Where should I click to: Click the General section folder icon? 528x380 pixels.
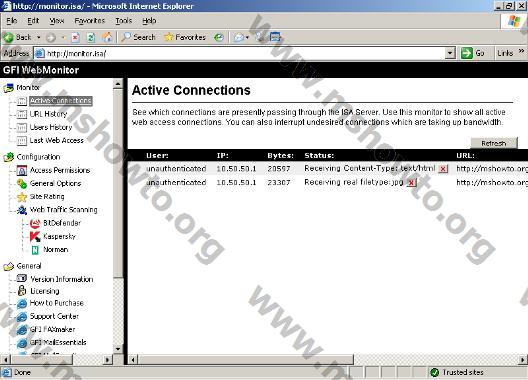click(x=8, y=266)
